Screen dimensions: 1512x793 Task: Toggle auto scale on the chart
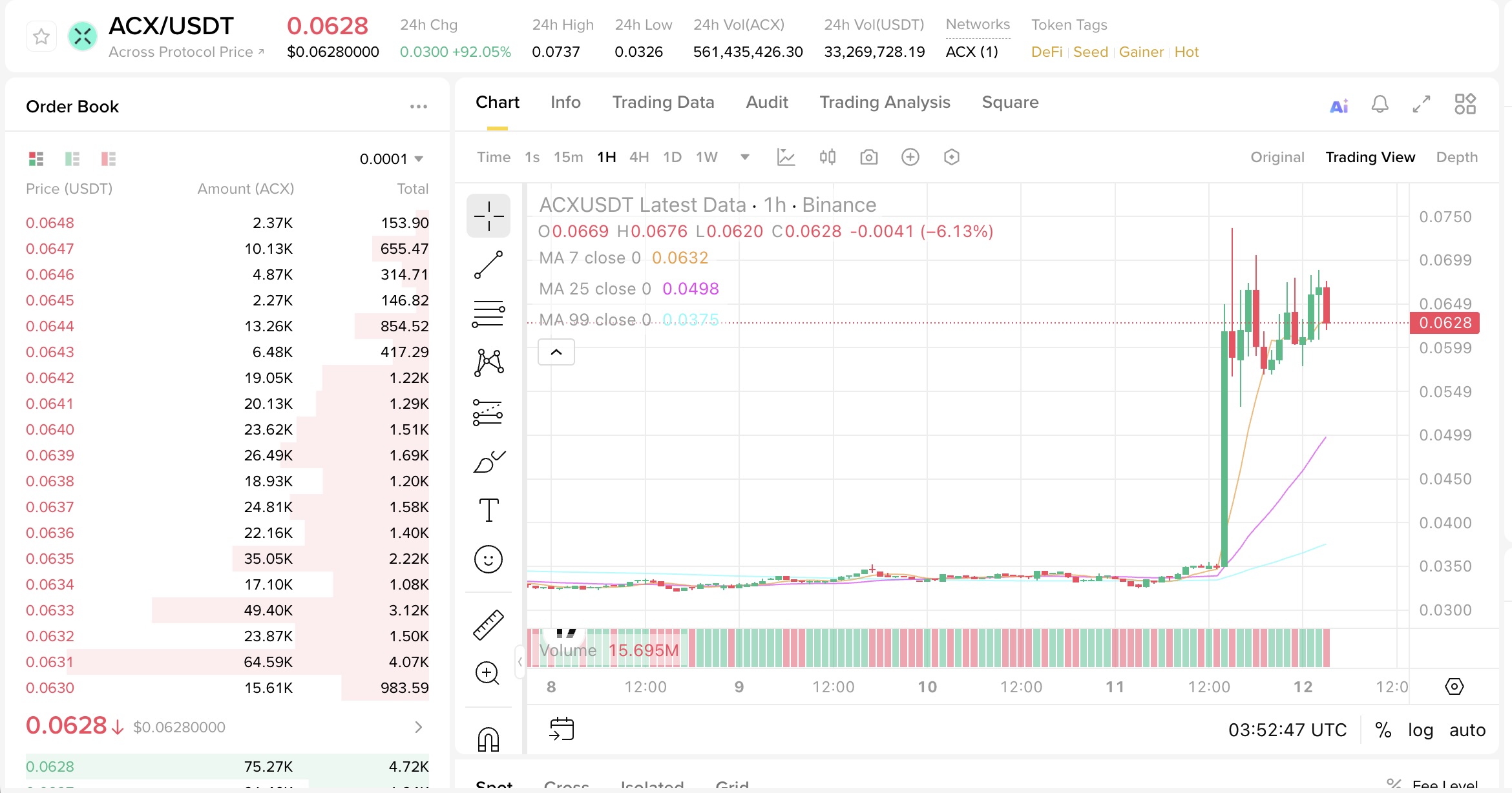1467,730
